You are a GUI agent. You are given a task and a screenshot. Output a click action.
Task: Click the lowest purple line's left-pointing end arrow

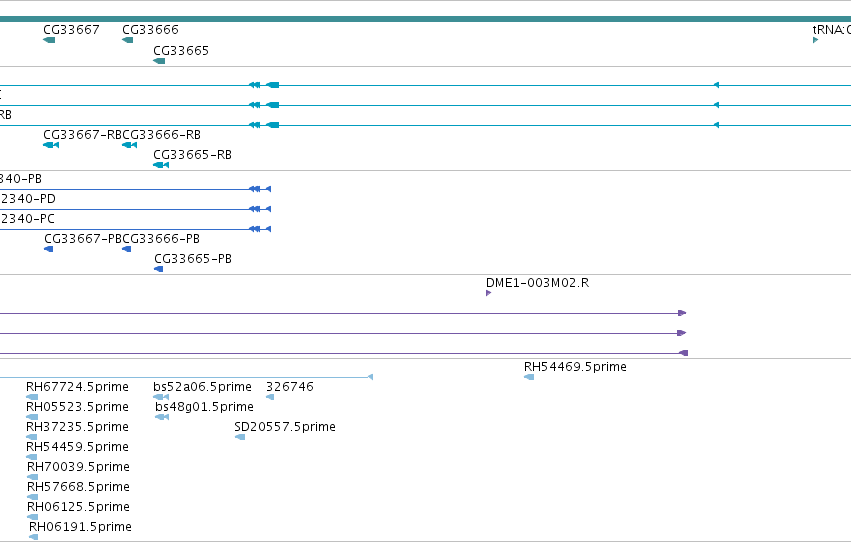tap(684, 353)
